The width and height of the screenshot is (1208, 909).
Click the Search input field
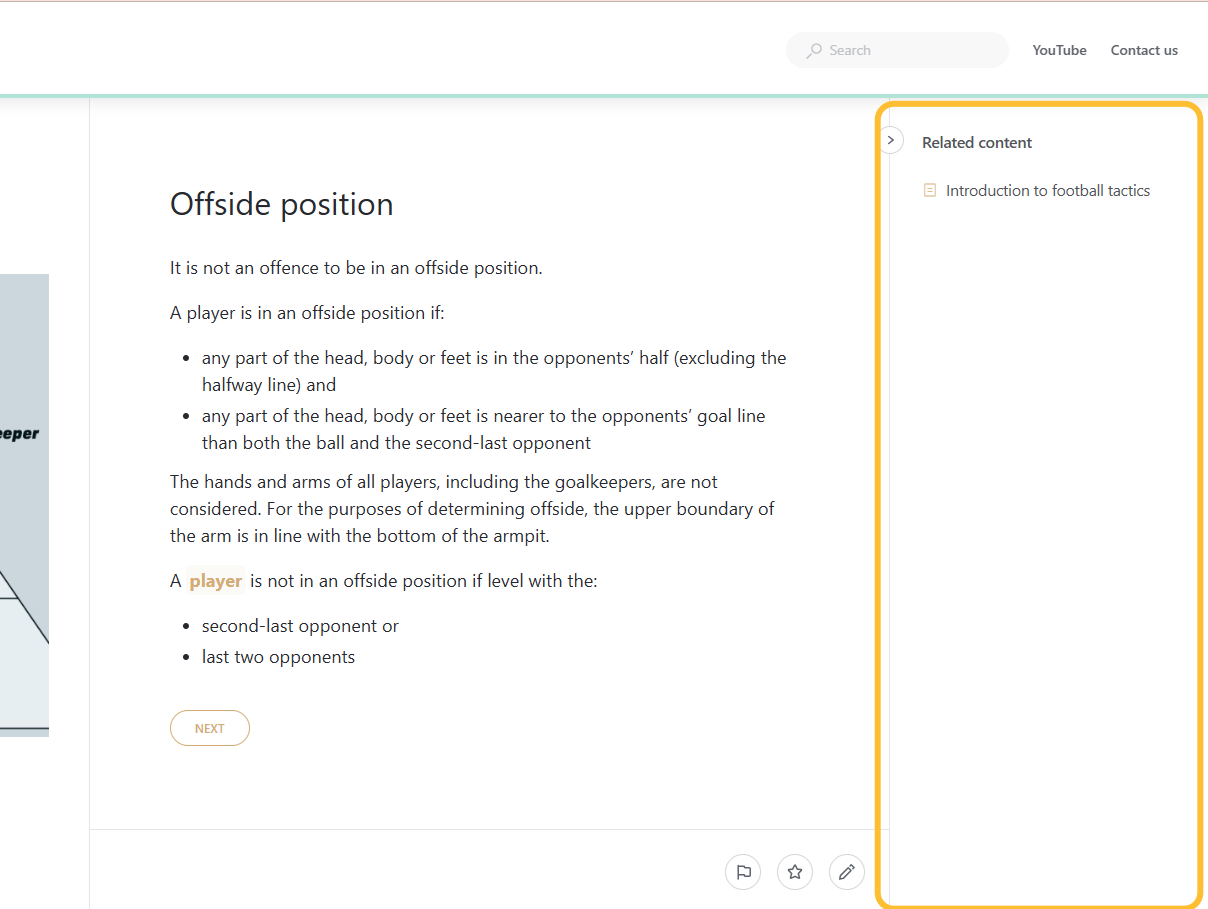coord(897,50)
